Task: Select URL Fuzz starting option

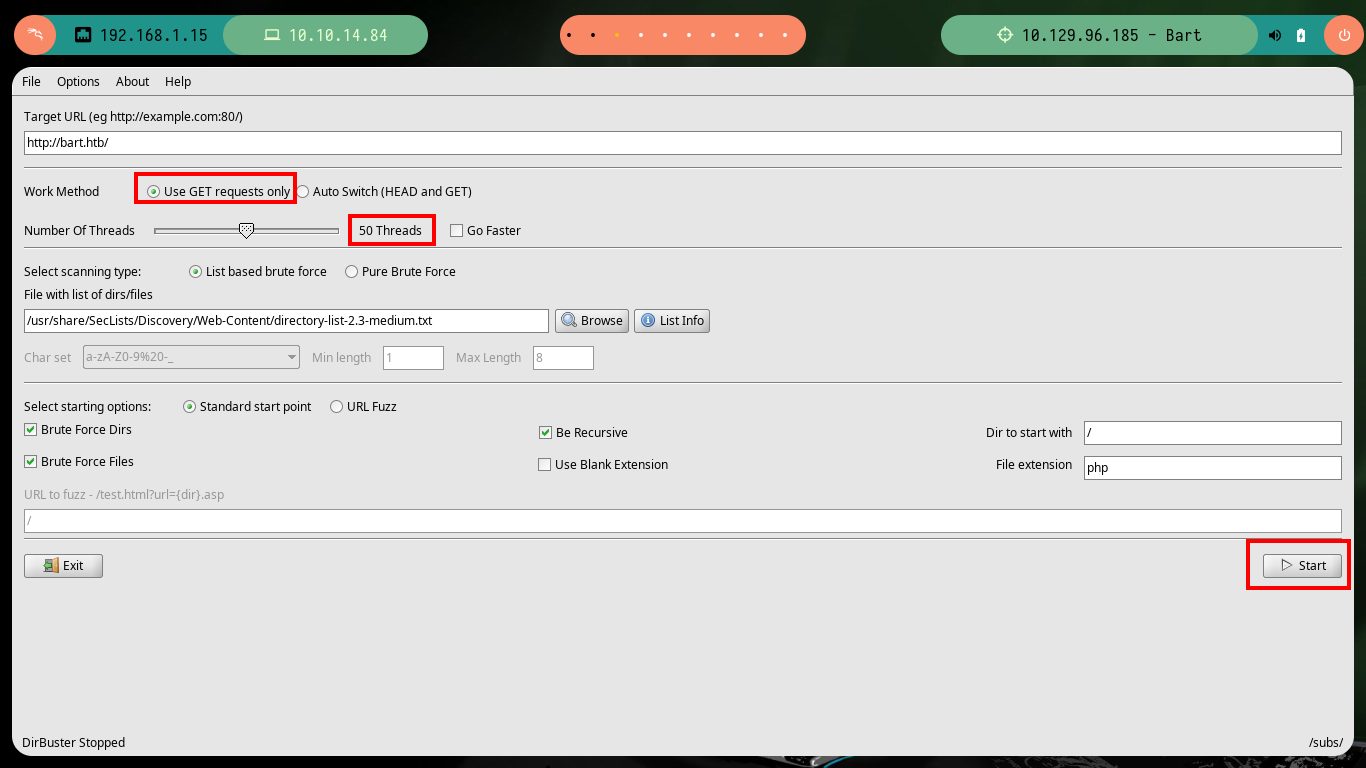Action: click(363, 406)
